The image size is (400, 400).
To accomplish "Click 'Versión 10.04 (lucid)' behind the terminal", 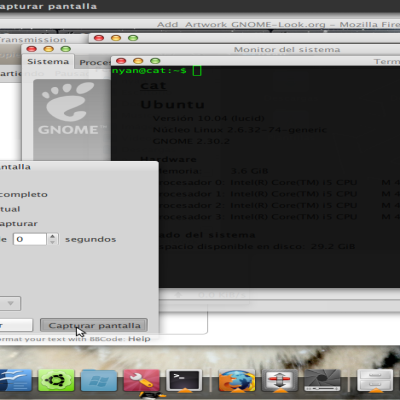I will point(209,118).
